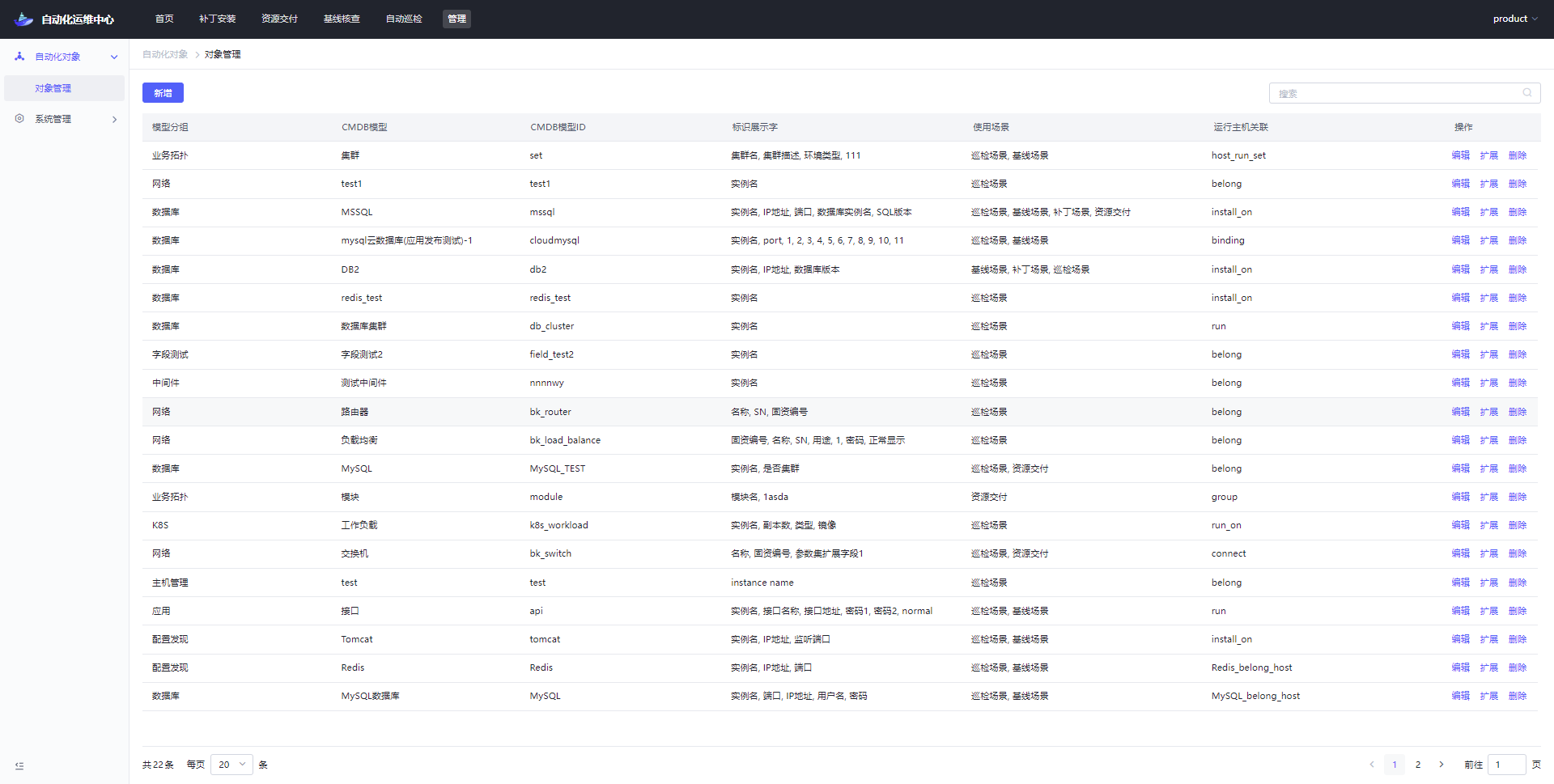The height and width of the screenshot is (784, 1554).
Task: Click the 新增 button
Action: 163,93
